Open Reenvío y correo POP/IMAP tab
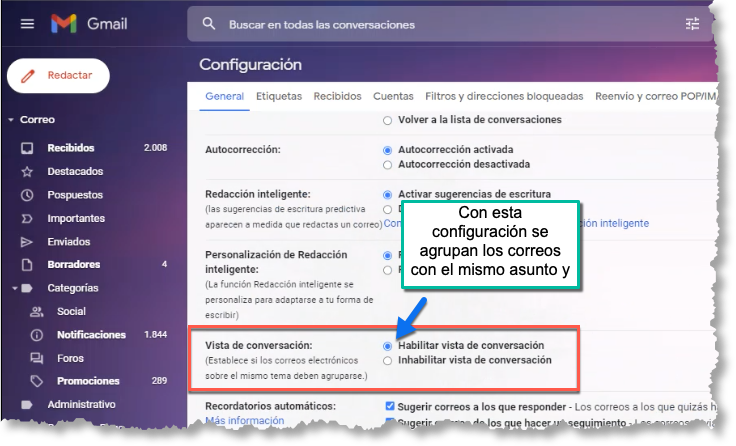 [656, 96]
